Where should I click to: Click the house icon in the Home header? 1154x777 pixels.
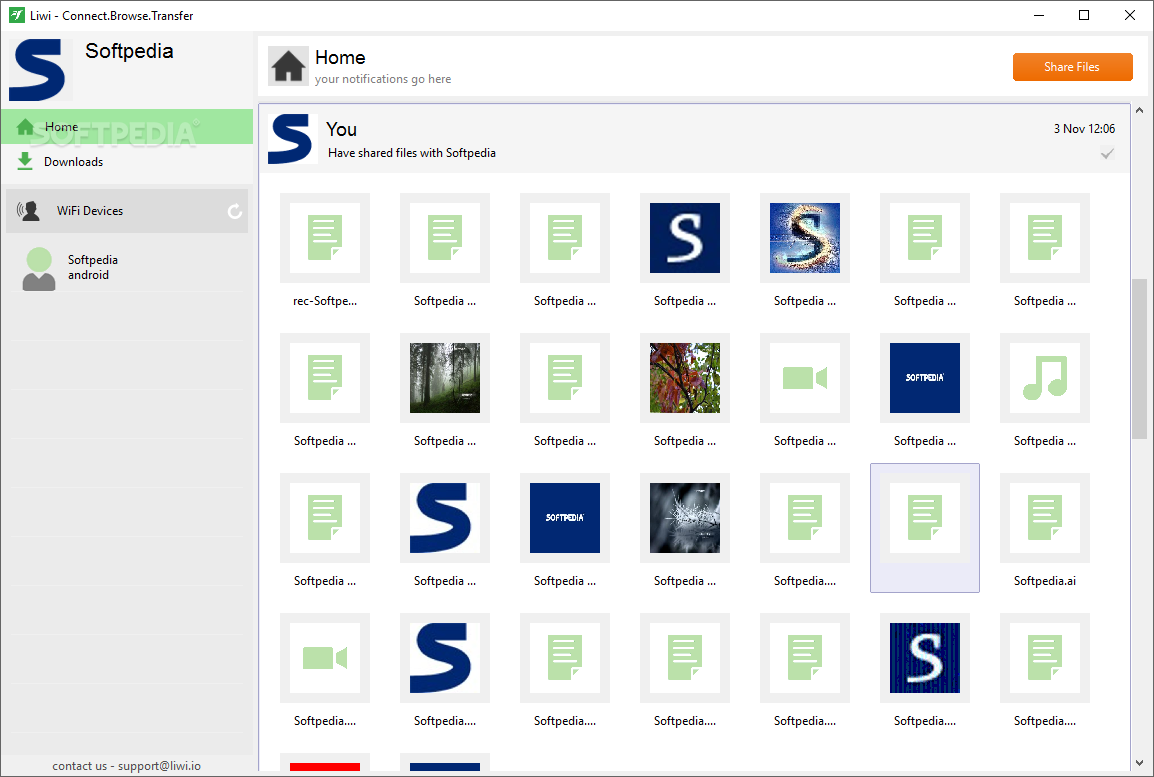288,66
